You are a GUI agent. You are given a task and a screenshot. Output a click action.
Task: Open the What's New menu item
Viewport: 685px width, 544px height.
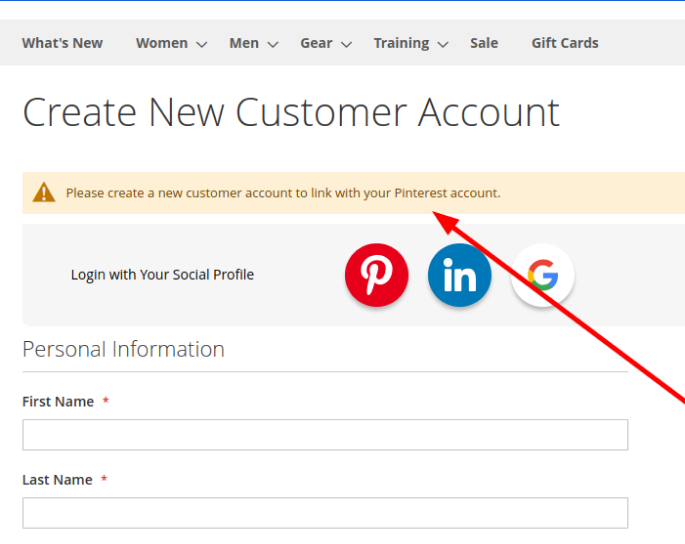coord(62,43)
